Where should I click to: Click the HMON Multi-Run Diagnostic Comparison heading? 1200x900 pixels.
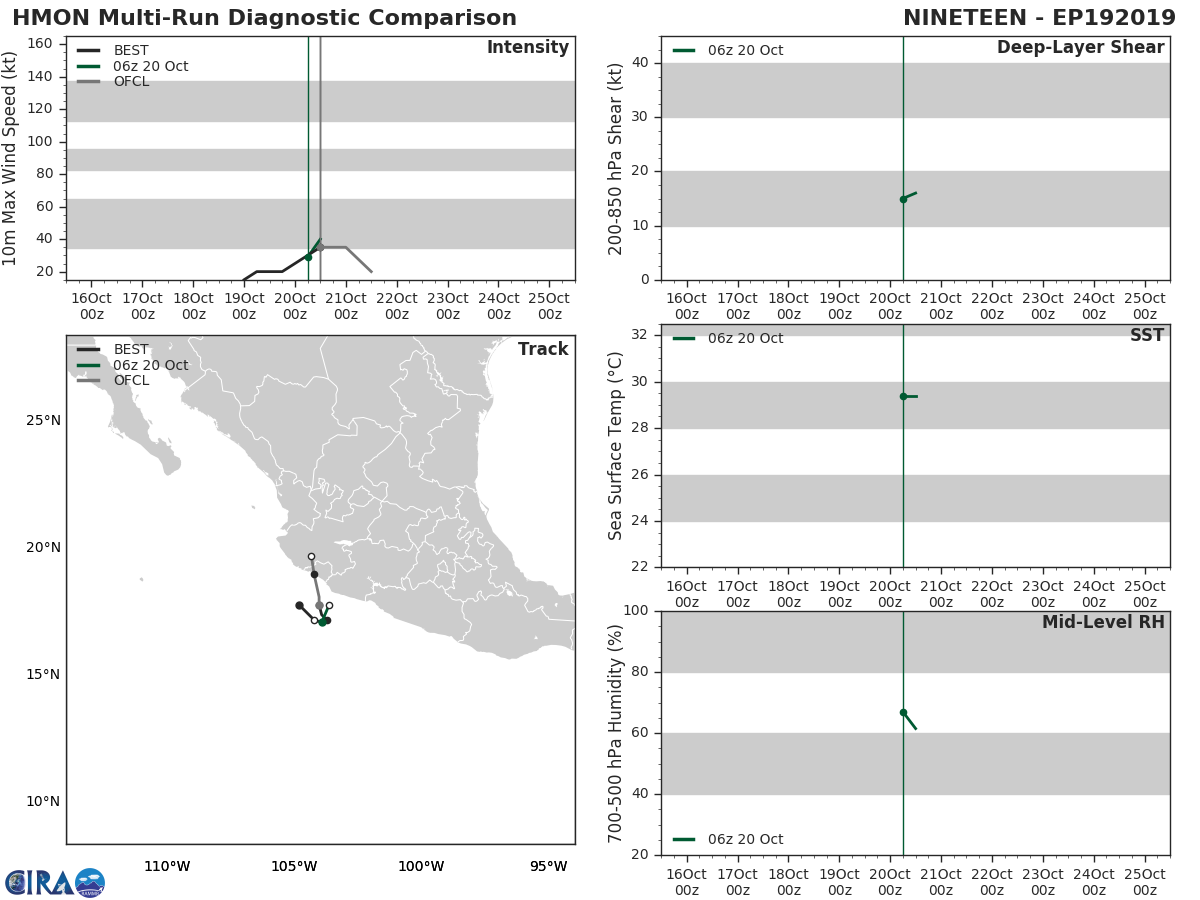pos(265,18)
